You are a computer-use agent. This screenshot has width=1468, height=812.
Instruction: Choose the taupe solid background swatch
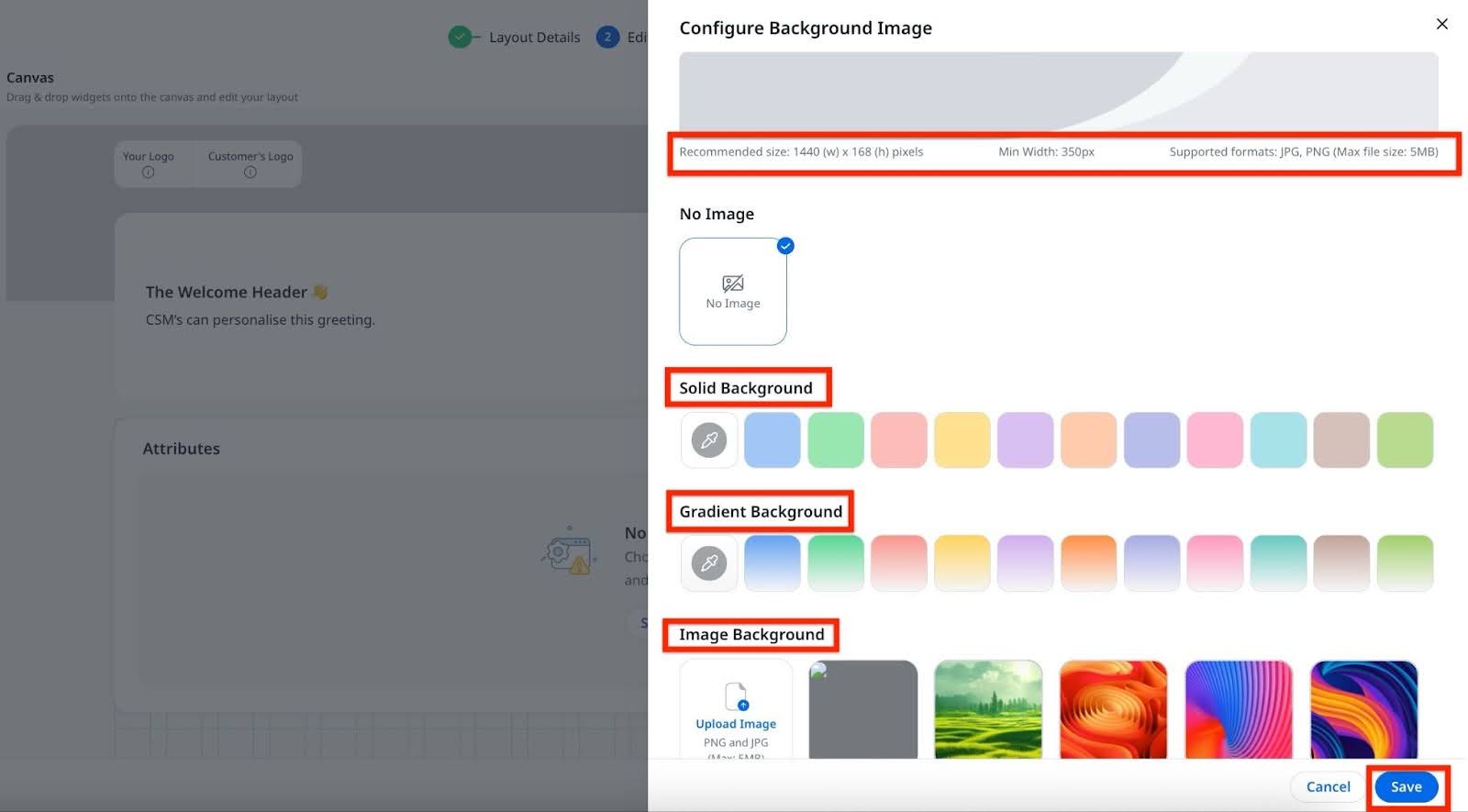pos(1342,440)
